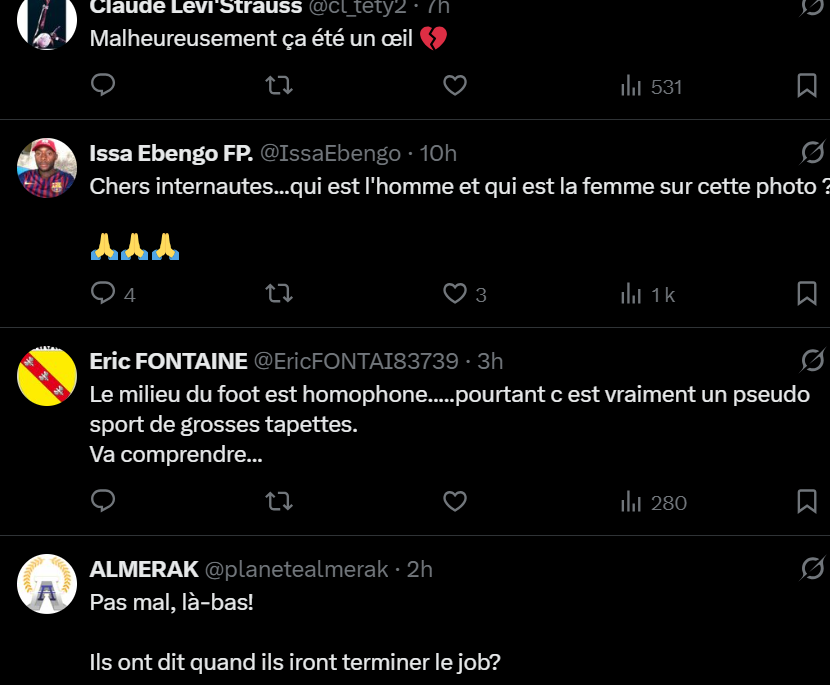This screenshot has height=685, width=830.
Task: Reply to Eric FONTAINE's tweet
Action: (104, 502)
